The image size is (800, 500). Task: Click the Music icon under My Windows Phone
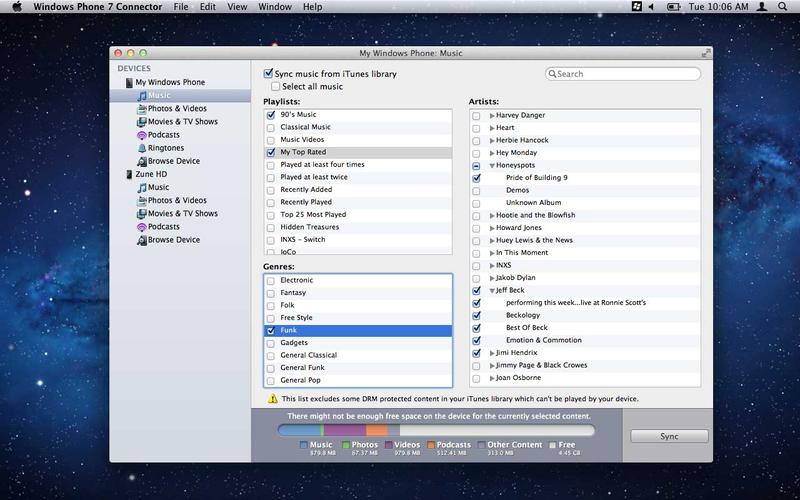[x=142, y=96]
